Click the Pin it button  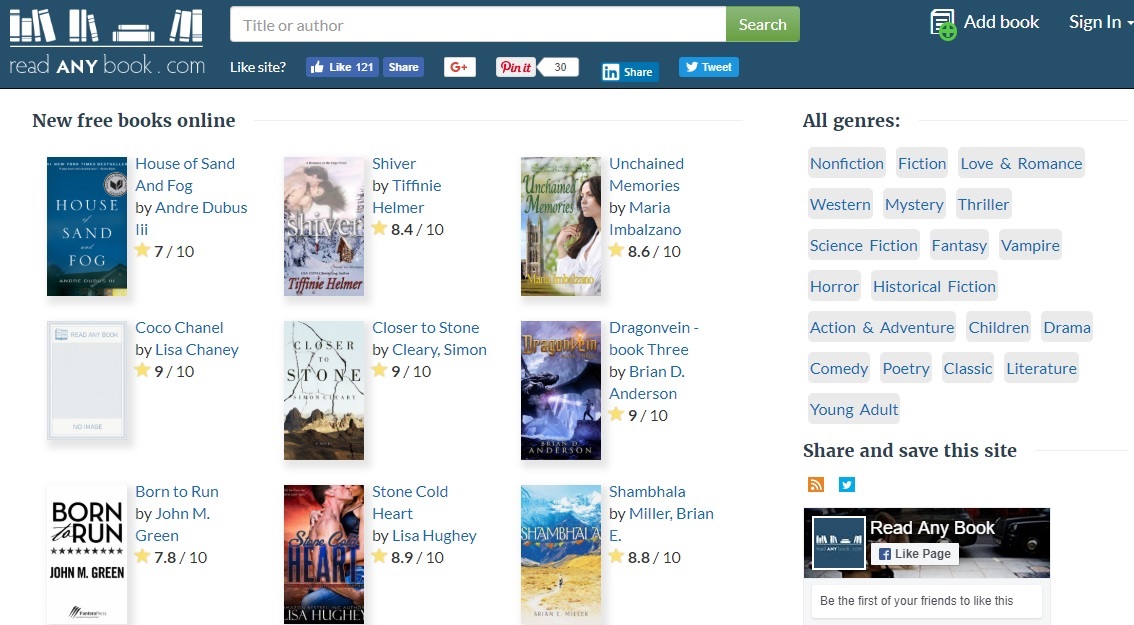pyautogui.click(x=516, y=67)
